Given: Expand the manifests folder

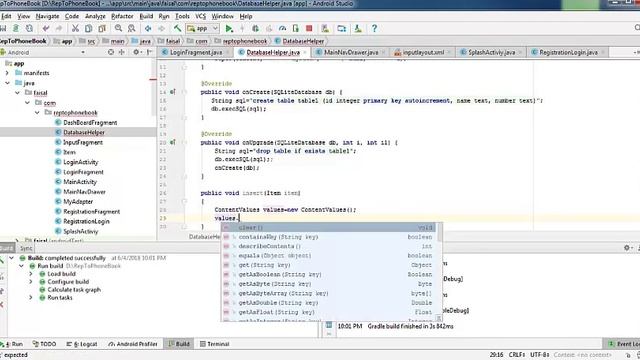Looking at the screenshot, I should [7, 73].
